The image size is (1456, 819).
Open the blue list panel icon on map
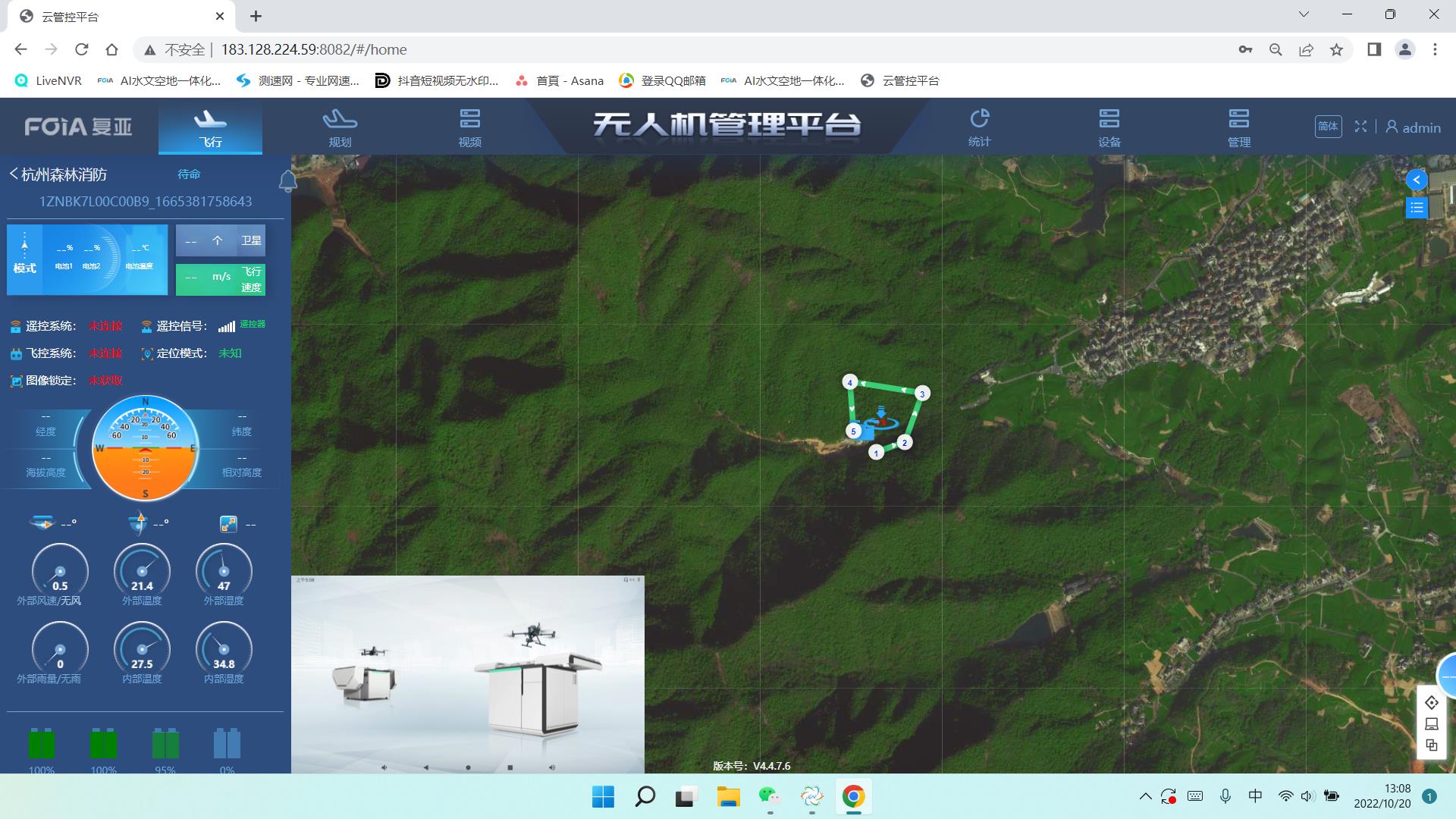(x=1416, y=207)
